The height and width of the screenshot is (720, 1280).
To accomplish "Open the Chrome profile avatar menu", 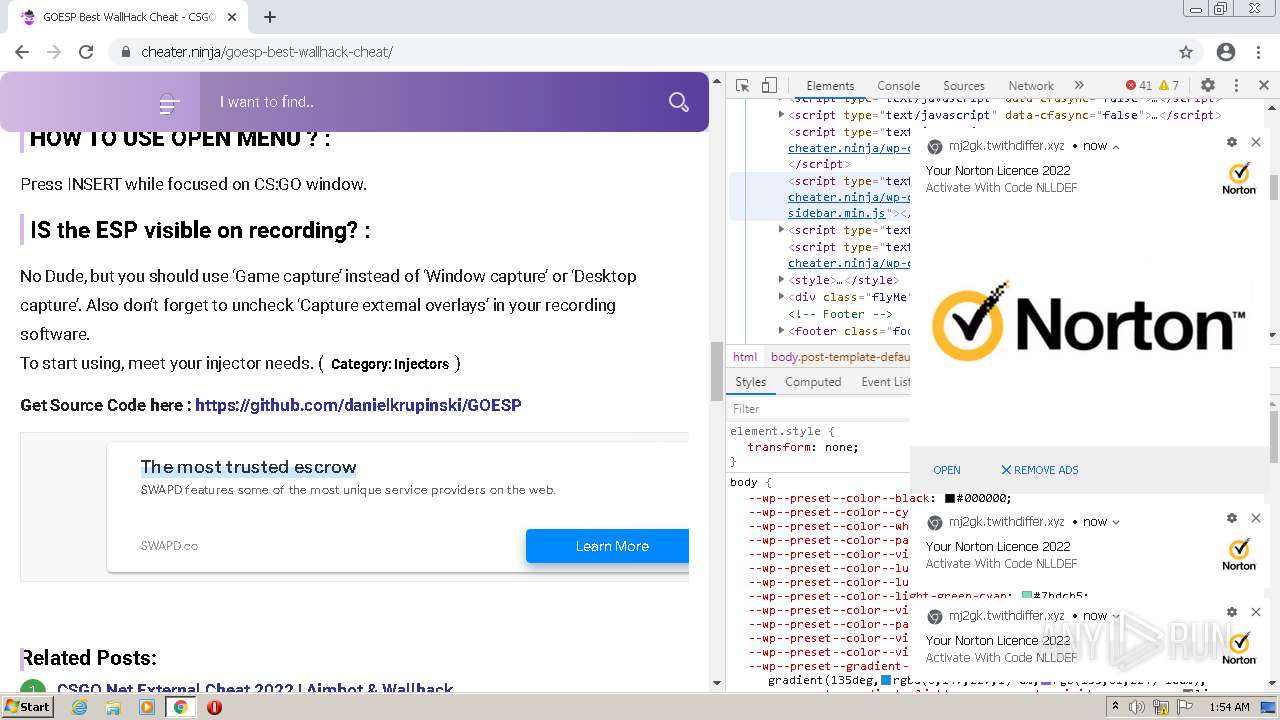I will click(1226, 52).
